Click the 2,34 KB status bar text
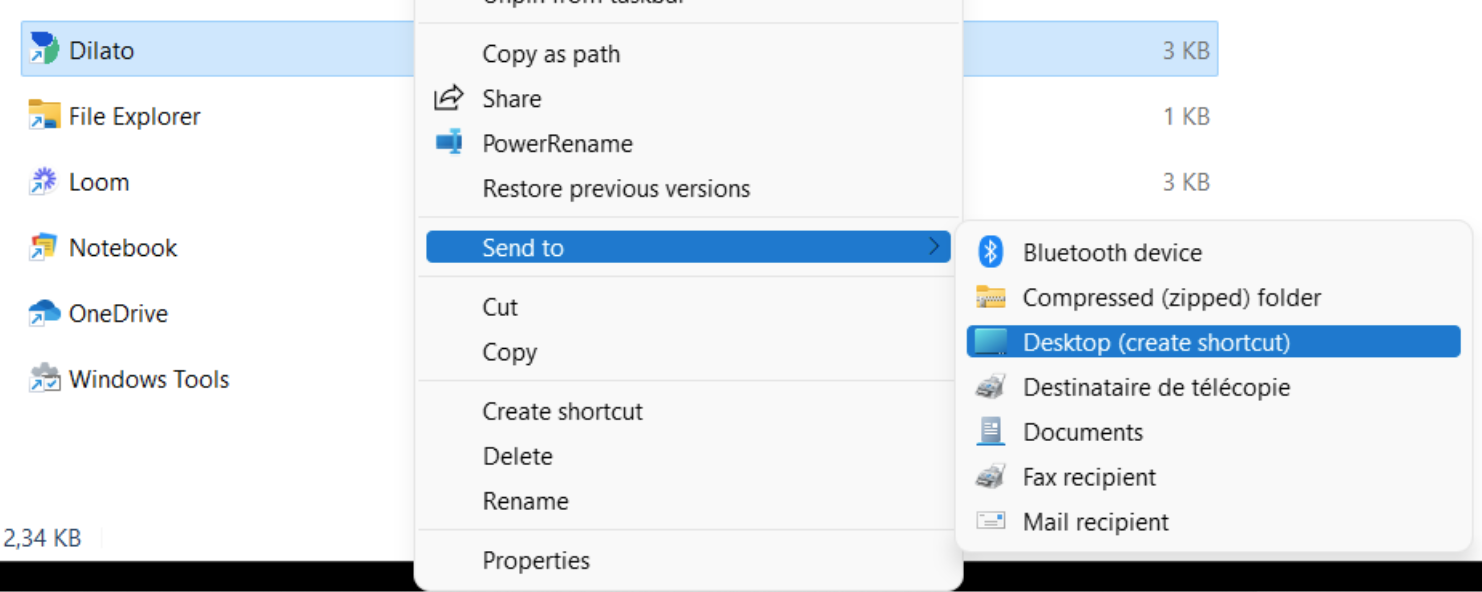1482x592 pixels. pos(42,537)
